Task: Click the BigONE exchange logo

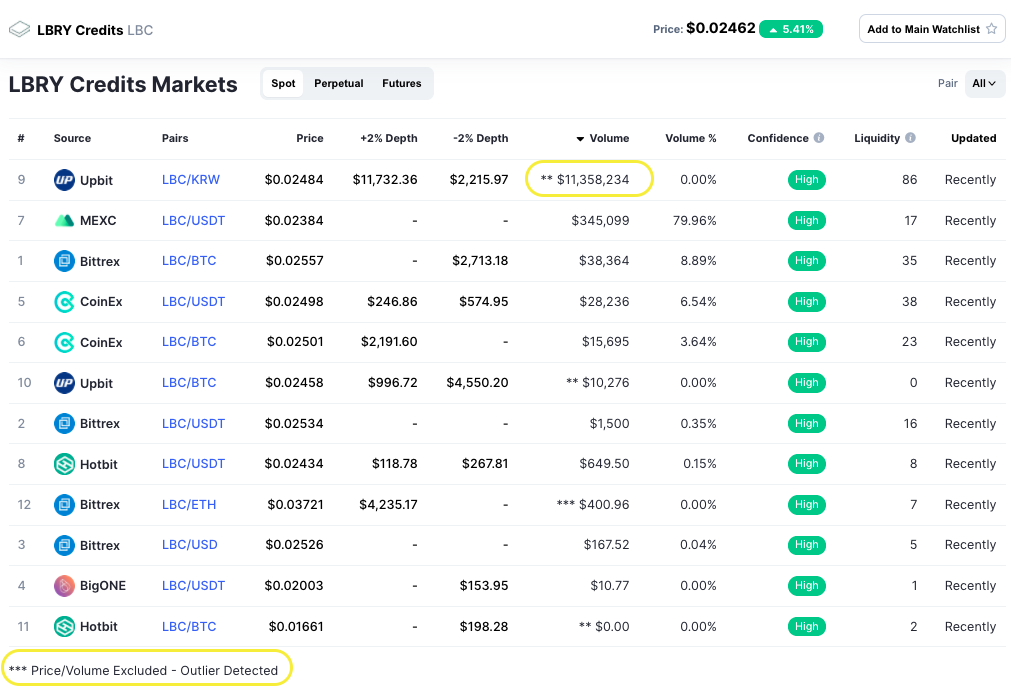Action: [x=64, y=586]
